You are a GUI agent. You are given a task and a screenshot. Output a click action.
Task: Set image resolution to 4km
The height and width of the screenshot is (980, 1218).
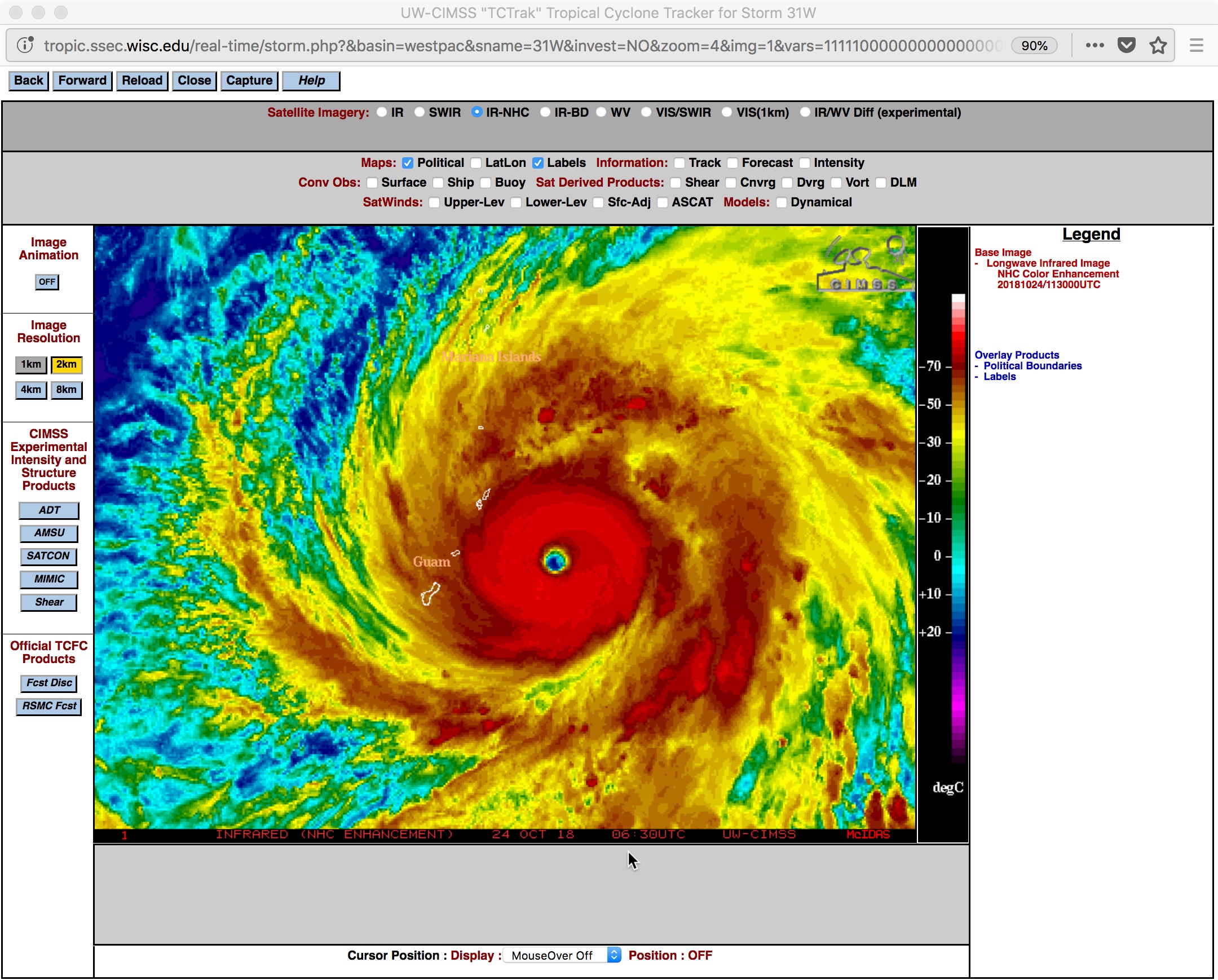point(30,390)
